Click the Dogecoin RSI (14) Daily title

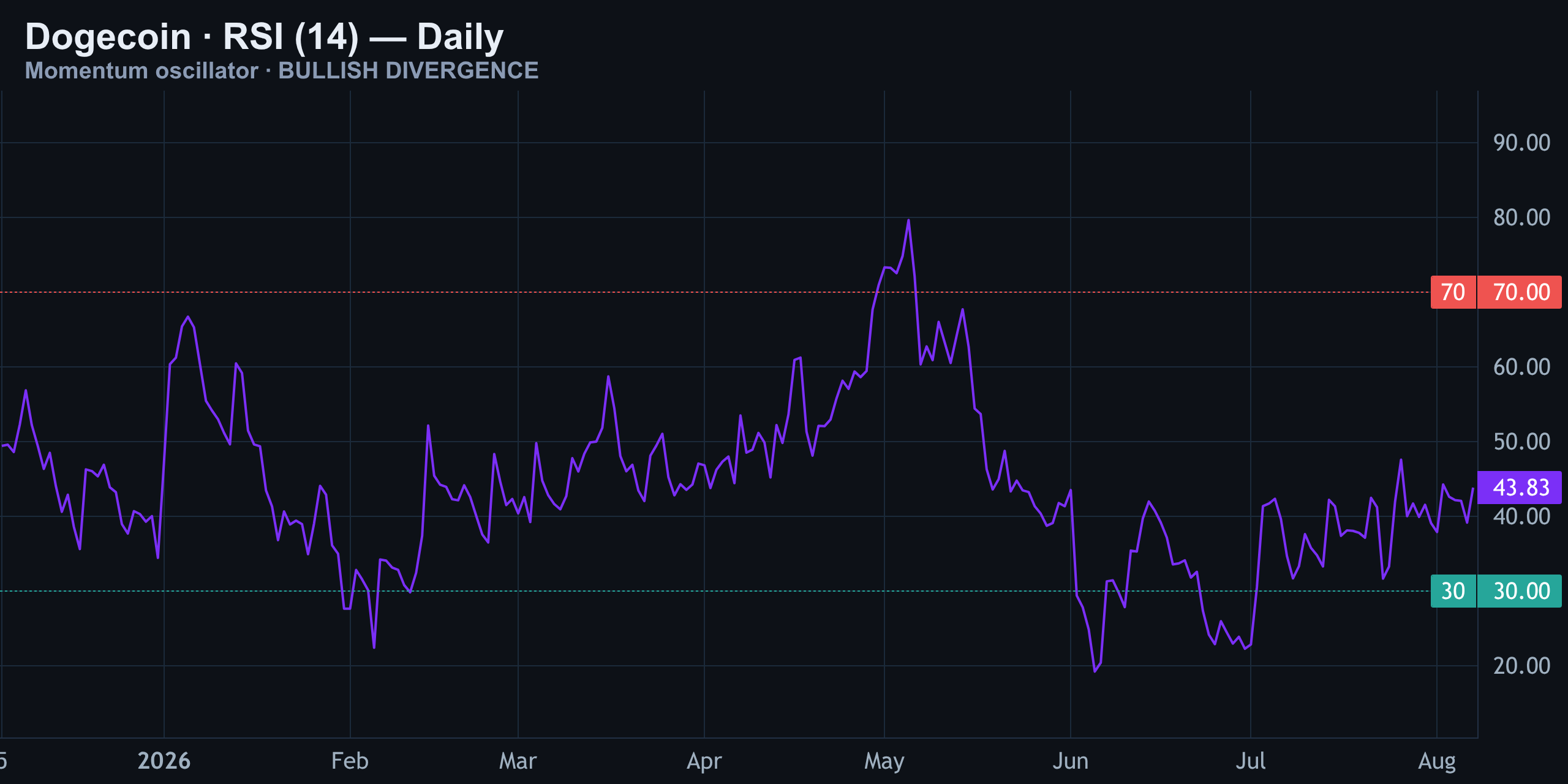pyautogui.click(x=264, y=37)
